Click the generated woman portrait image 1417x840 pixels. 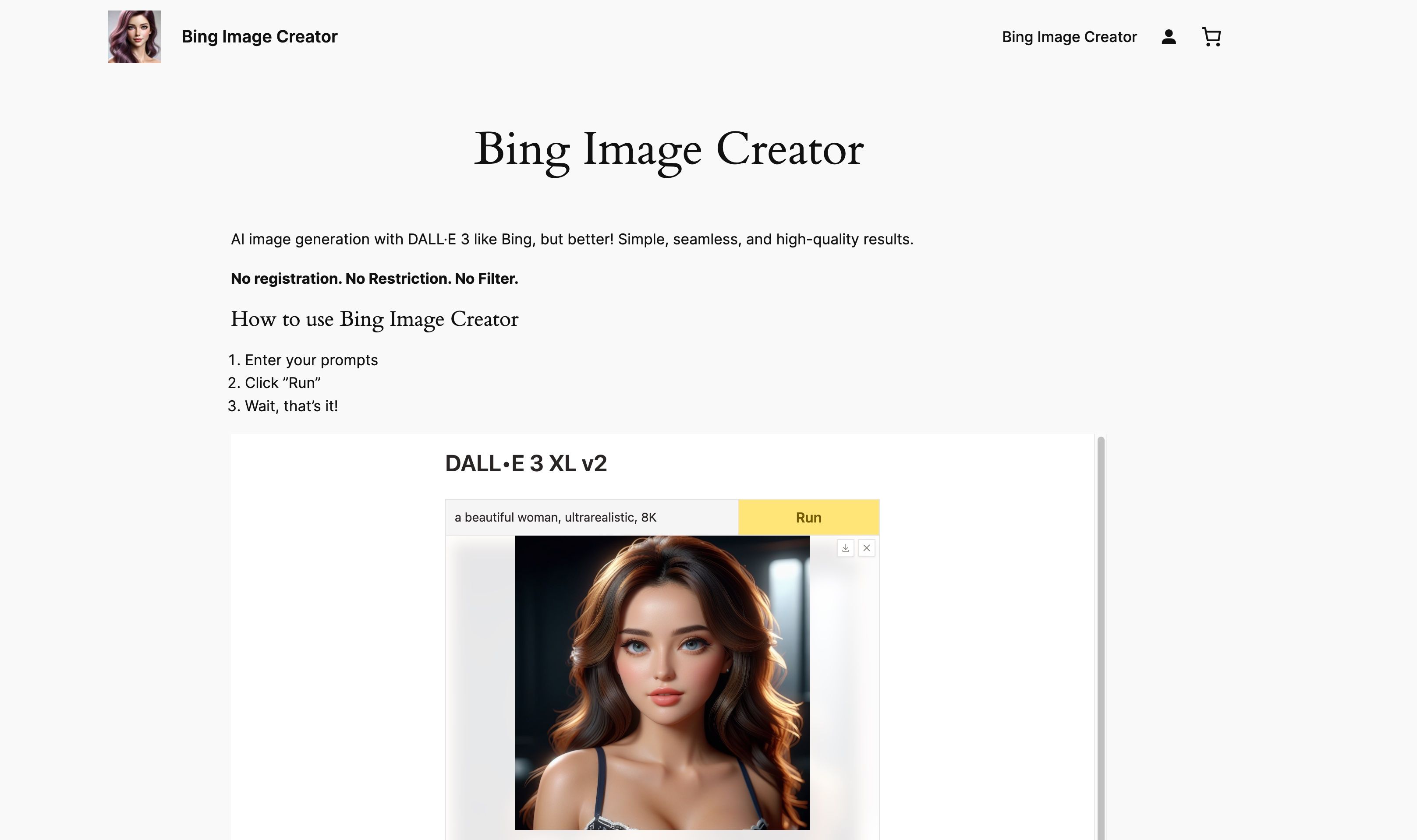pos(662,683)
